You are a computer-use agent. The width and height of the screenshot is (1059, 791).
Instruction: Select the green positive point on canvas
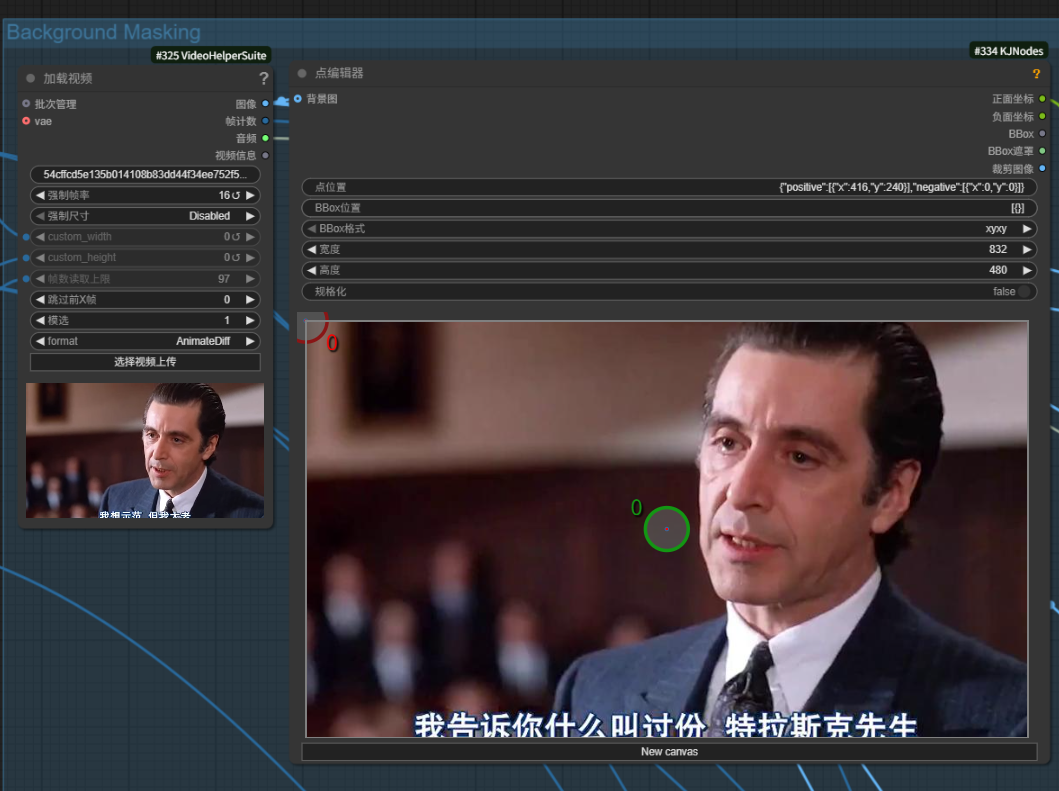coord(667,529)
